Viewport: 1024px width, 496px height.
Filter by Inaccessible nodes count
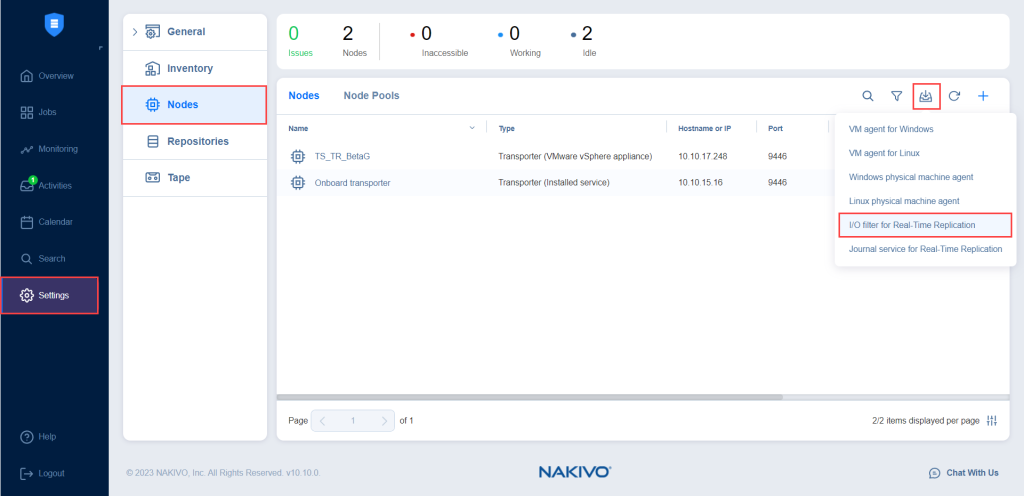[439, 42]
